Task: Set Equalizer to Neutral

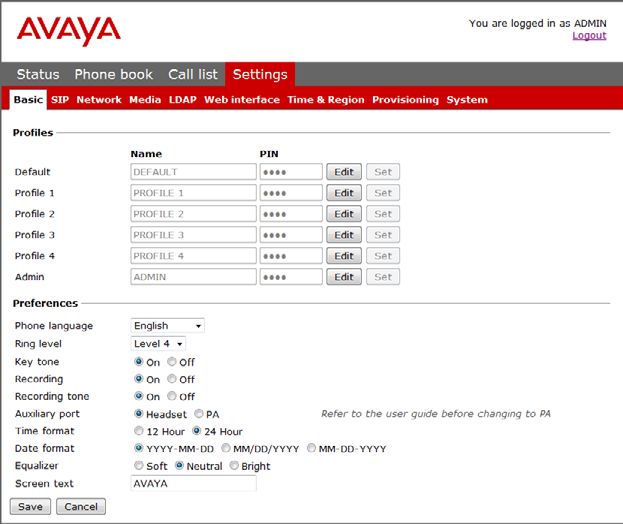Action: point(180,466)
